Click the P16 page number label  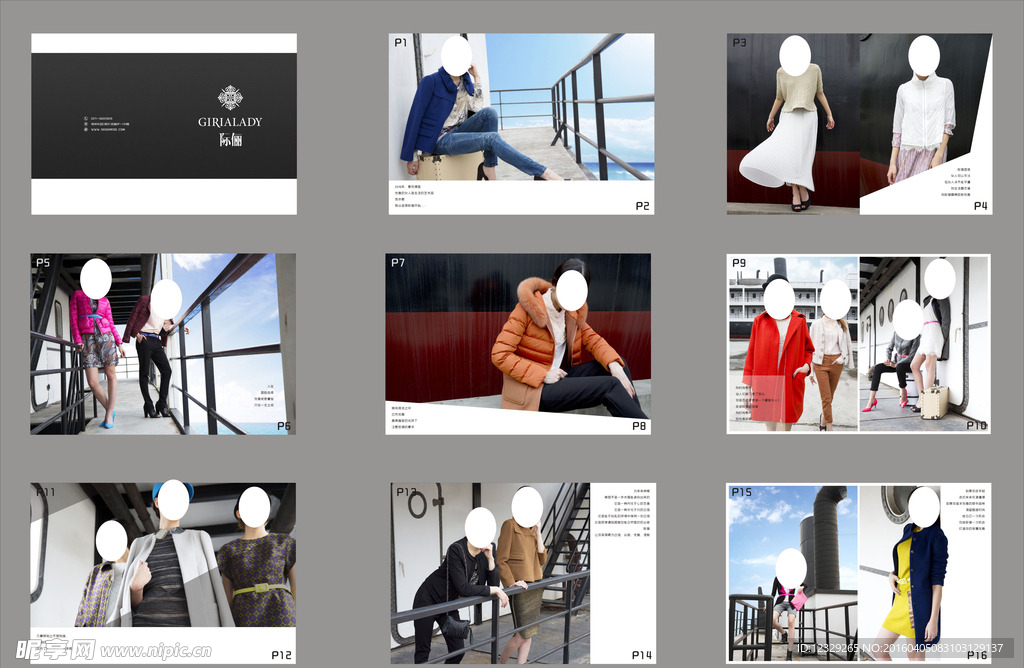click(977, 654)
